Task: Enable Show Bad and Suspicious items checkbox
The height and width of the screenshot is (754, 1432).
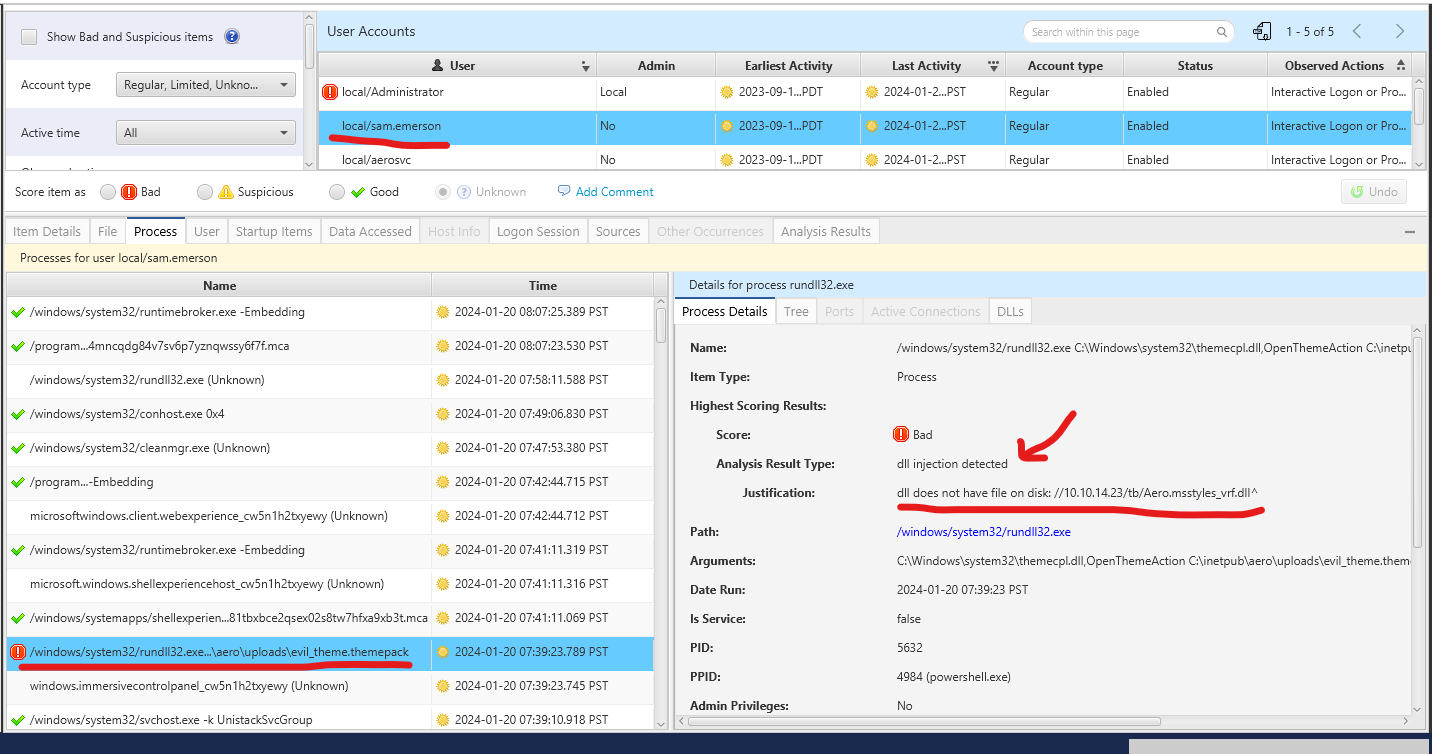Action: tap(29, 37)
